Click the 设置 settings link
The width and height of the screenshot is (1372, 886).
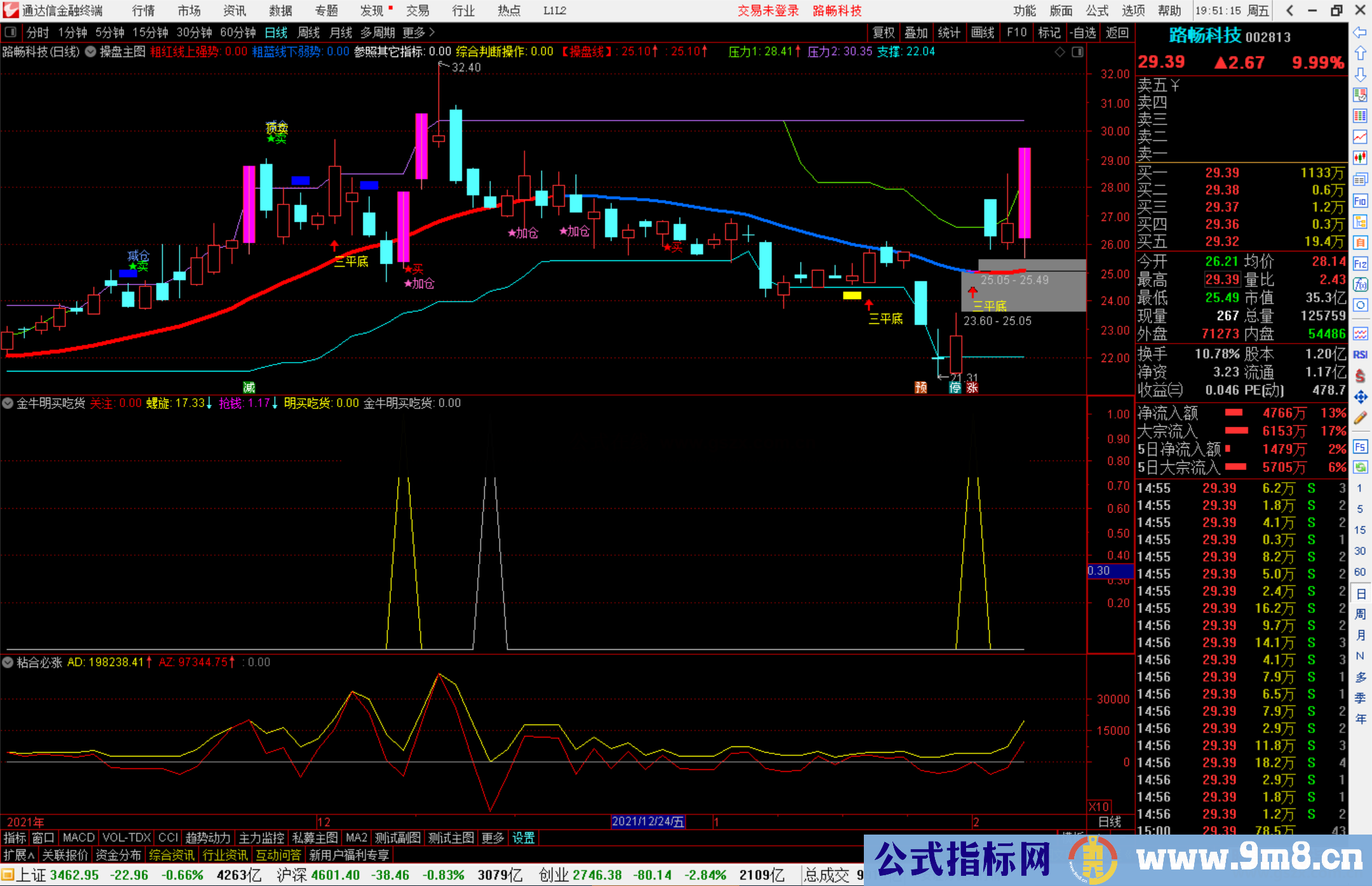tap(523, 838)
